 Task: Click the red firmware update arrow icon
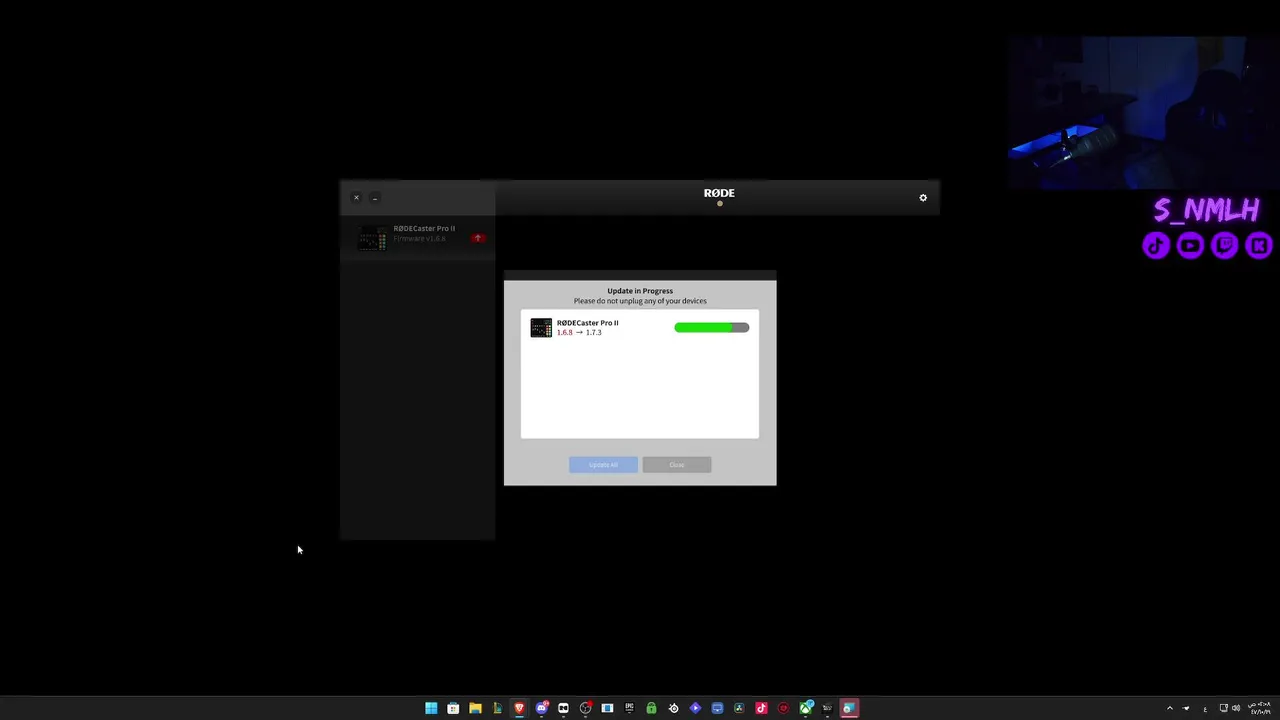[x=478, y=238]
